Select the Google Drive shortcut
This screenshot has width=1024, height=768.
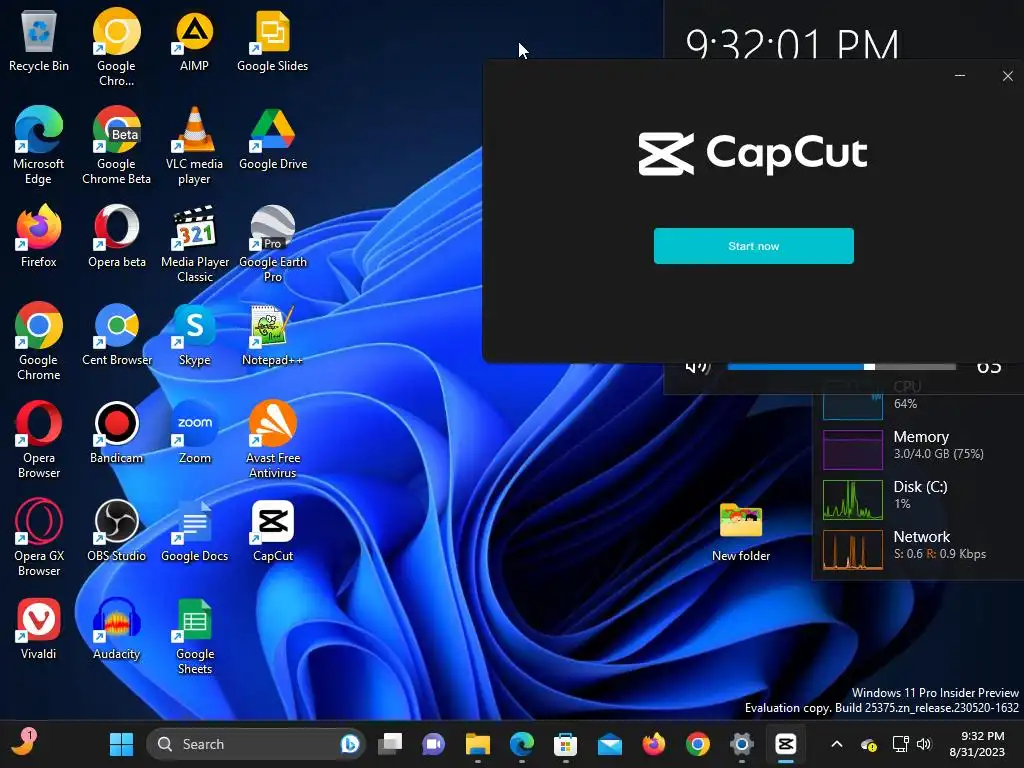coord(272,138)
